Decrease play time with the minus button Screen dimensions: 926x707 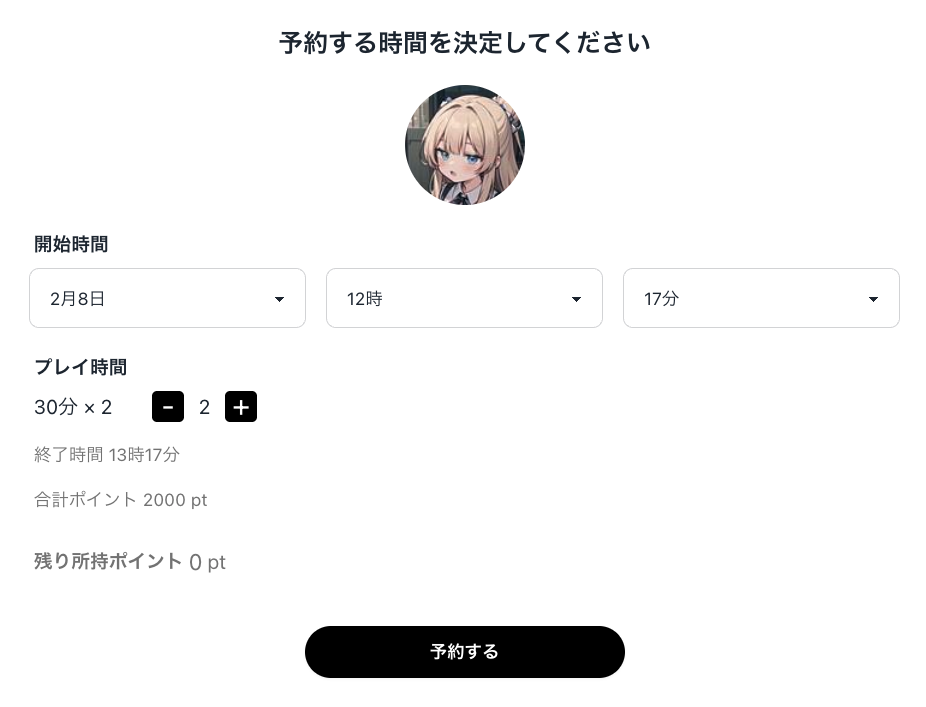(168, 406)
